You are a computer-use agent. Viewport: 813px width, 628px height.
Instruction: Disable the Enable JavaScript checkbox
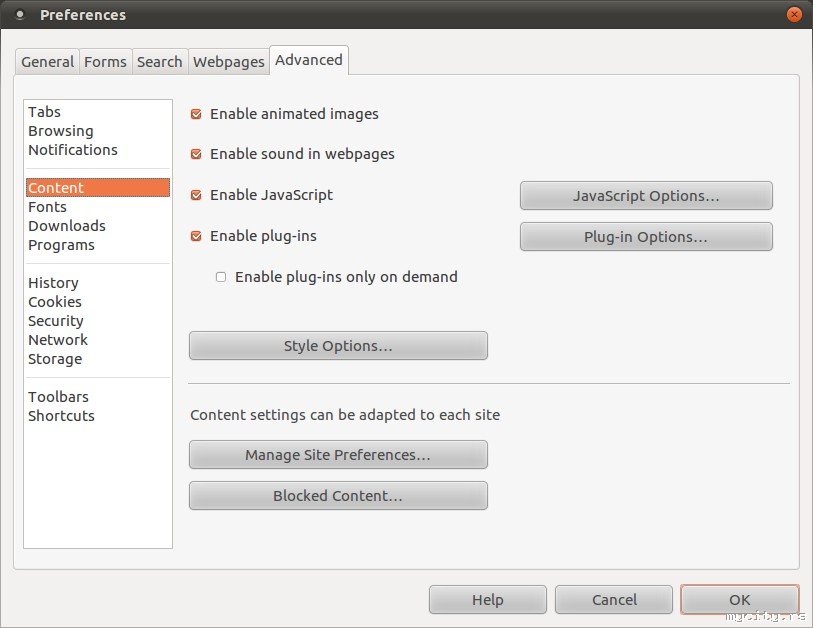(196, 195)
